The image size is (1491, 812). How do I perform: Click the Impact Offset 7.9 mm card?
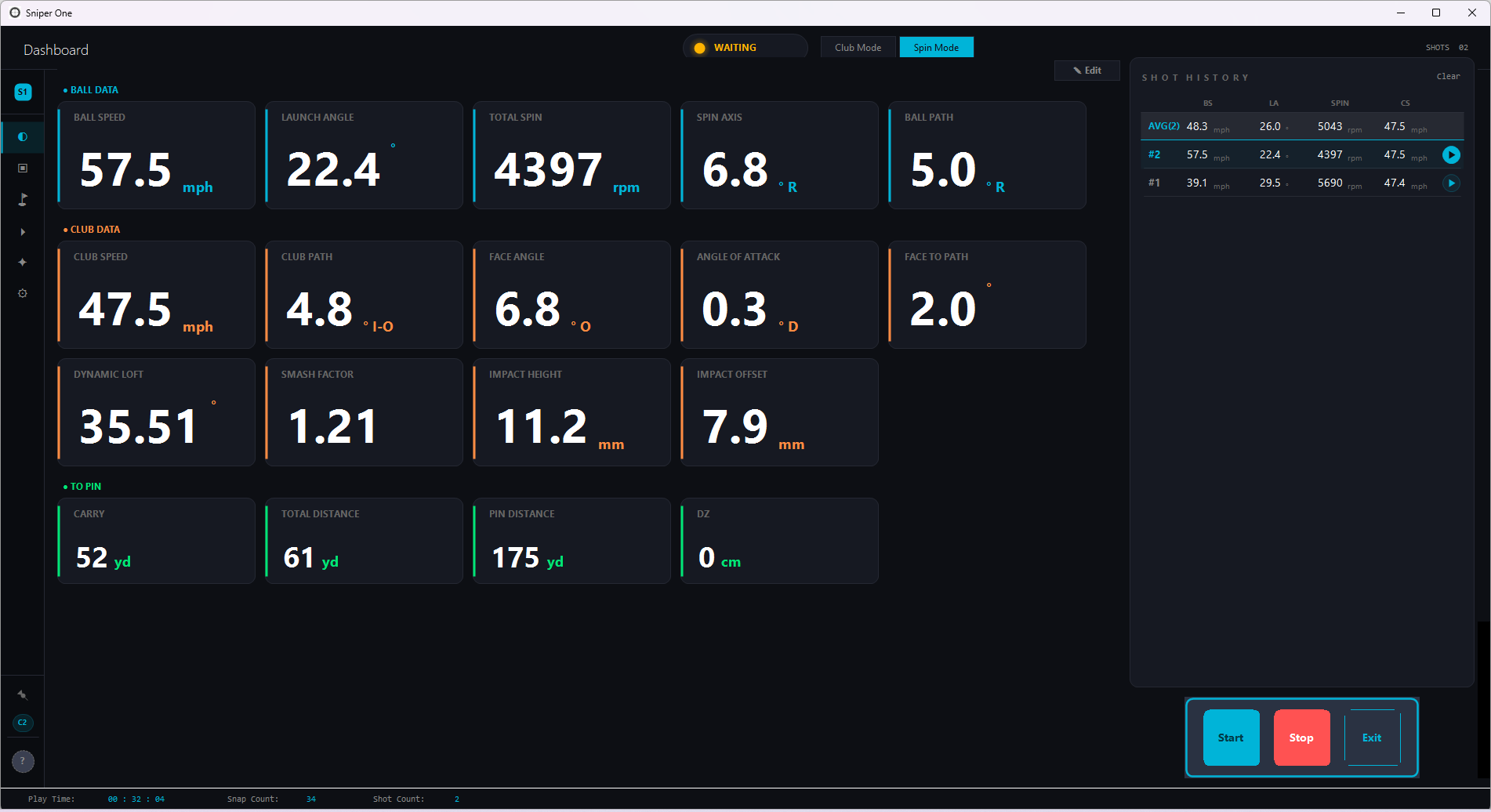point(780,412)
